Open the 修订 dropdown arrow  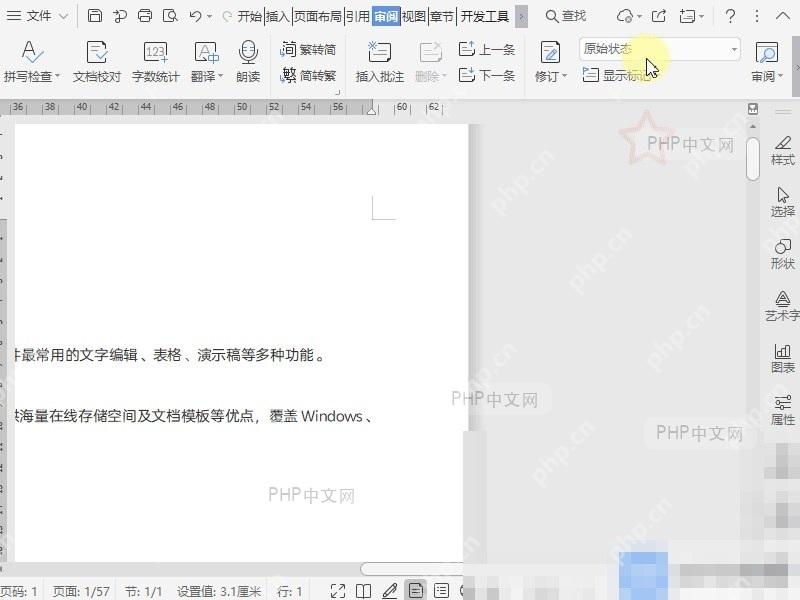564,76
